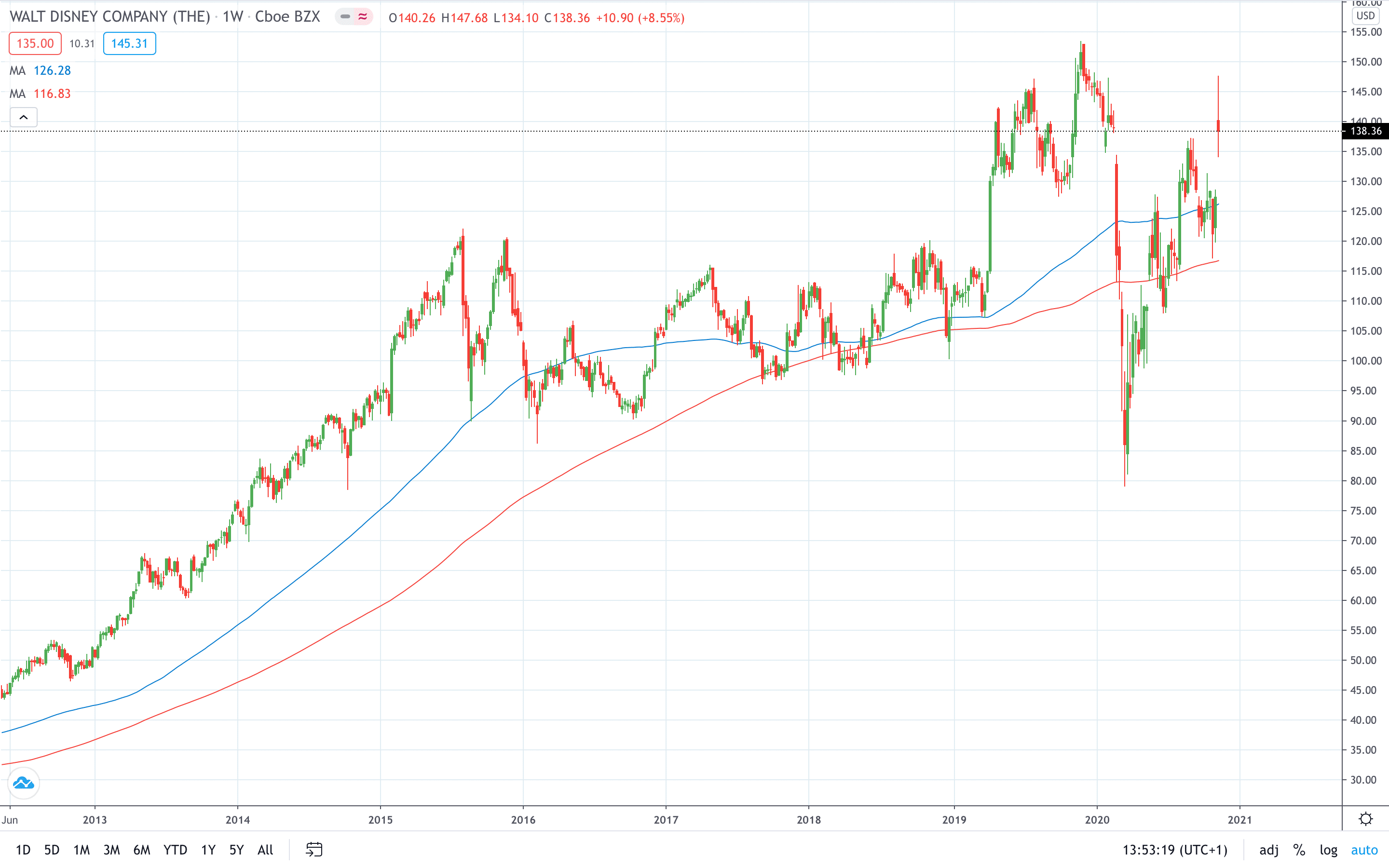Image resolution: width=1389 pixels, height=868 pixels.
Task: Click the open value O140.26
Action: [412, 18]
